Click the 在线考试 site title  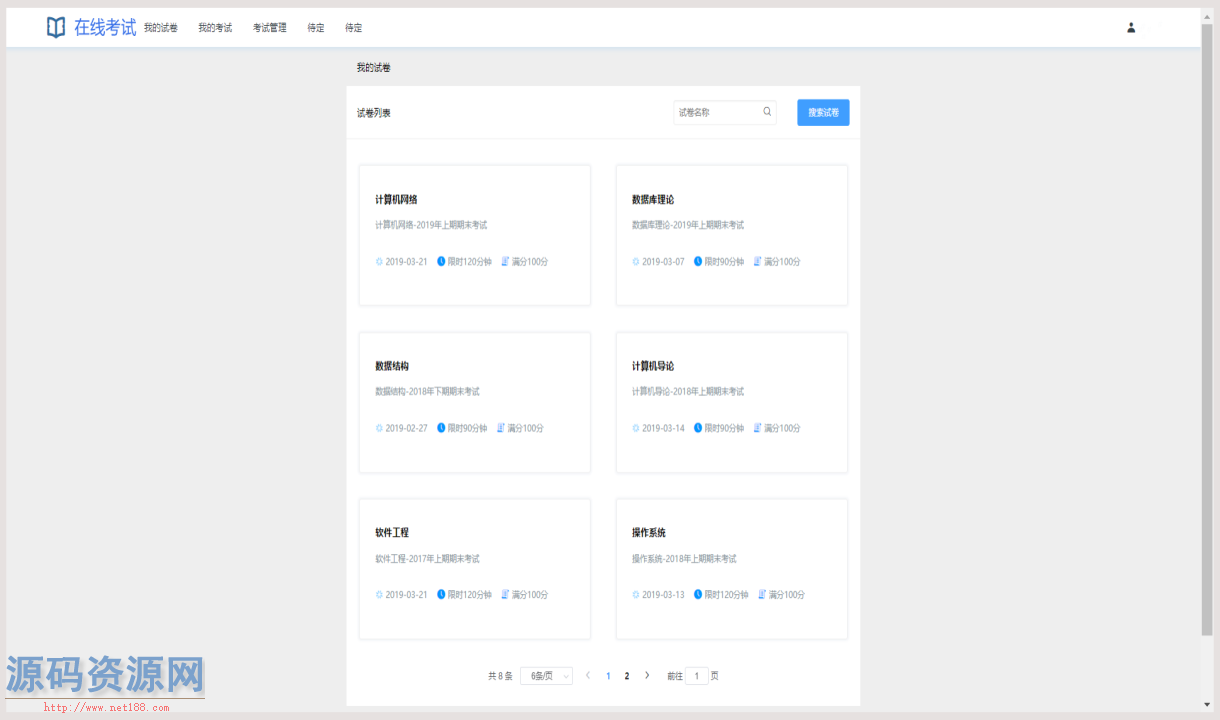click(x=105, y=28)
